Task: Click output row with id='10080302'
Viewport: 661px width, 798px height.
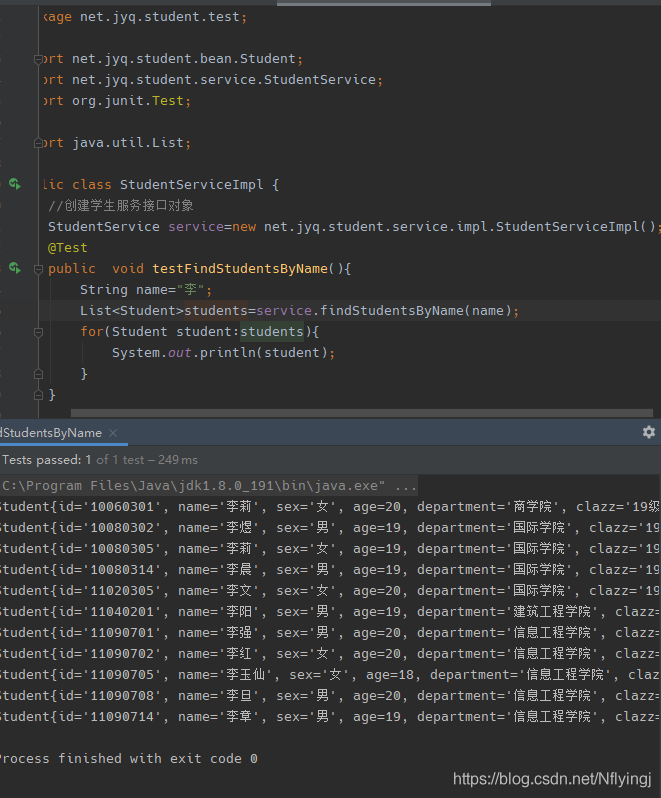Action: coord(330,528)
